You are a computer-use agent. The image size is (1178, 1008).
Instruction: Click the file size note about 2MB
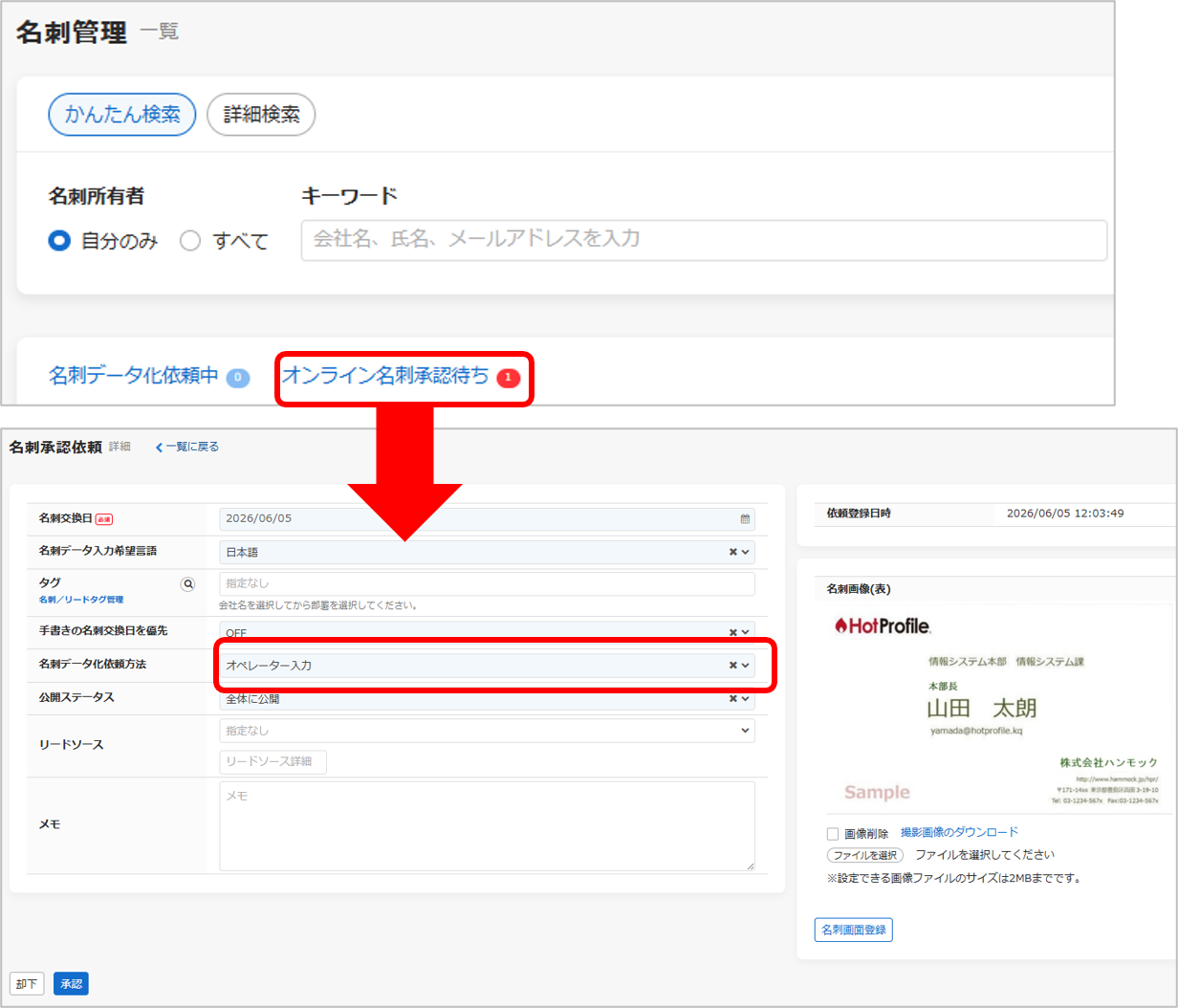pyautogui.click(x=953, y=878)
